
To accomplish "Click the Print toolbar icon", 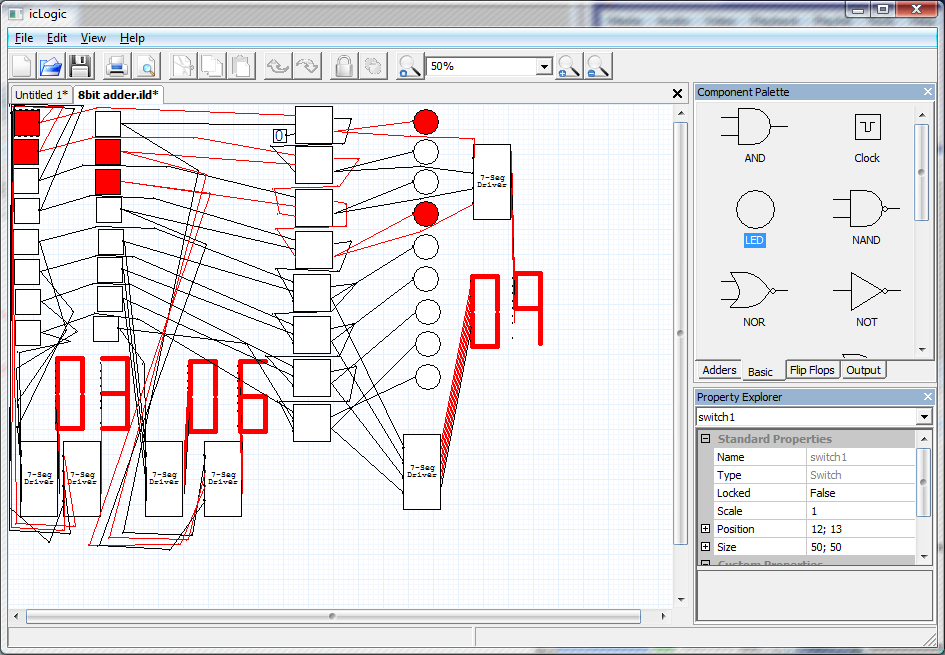I will coord(117,67).
